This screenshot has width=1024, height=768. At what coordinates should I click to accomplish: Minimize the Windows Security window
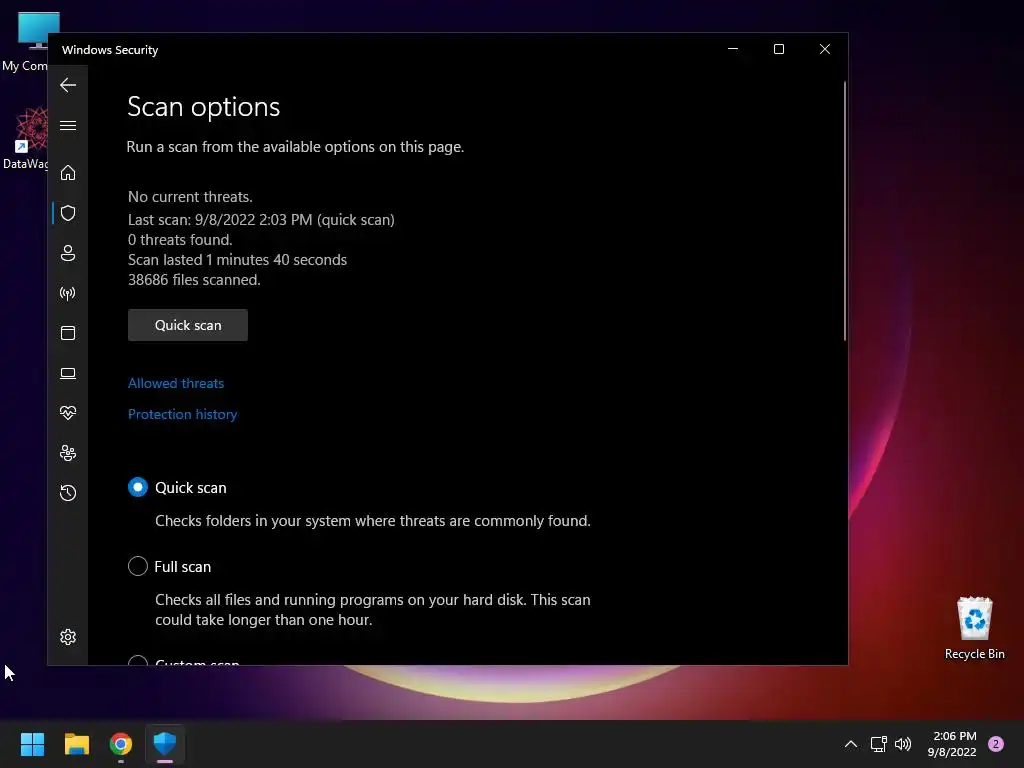(x=733, y=49)
